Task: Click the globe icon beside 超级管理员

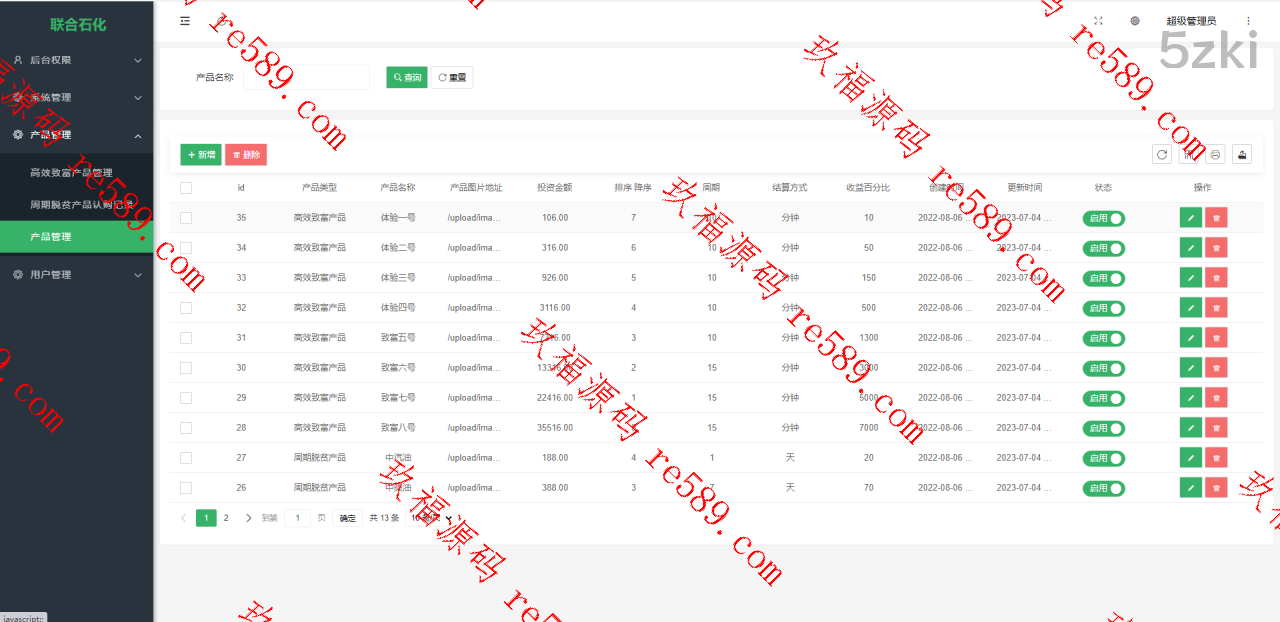Action: pos(1135,21)
